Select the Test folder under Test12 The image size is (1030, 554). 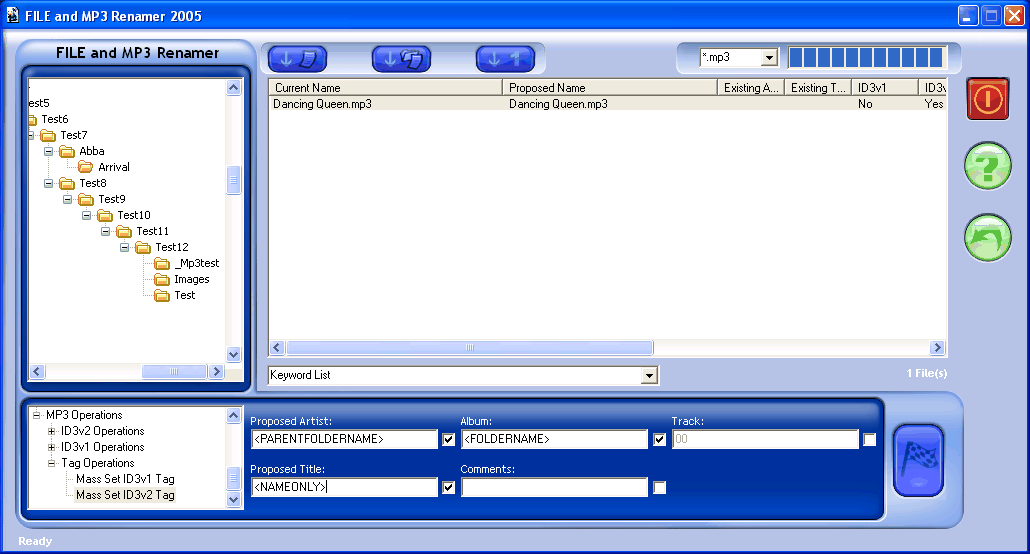pyautogui.click(x=185, y=295)
